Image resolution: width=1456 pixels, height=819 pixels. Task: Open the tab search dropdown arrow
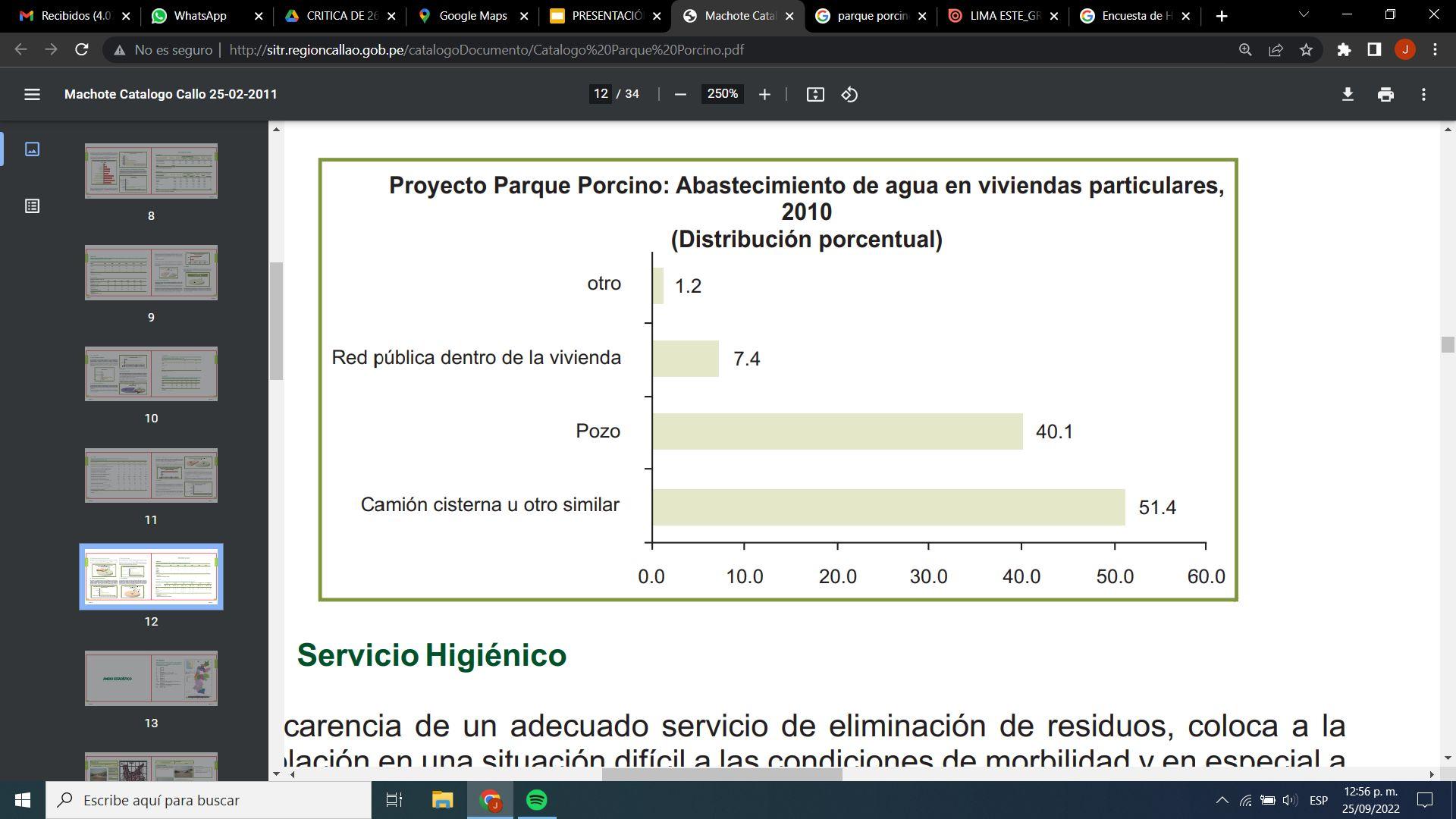click(x=1304, y=15)
